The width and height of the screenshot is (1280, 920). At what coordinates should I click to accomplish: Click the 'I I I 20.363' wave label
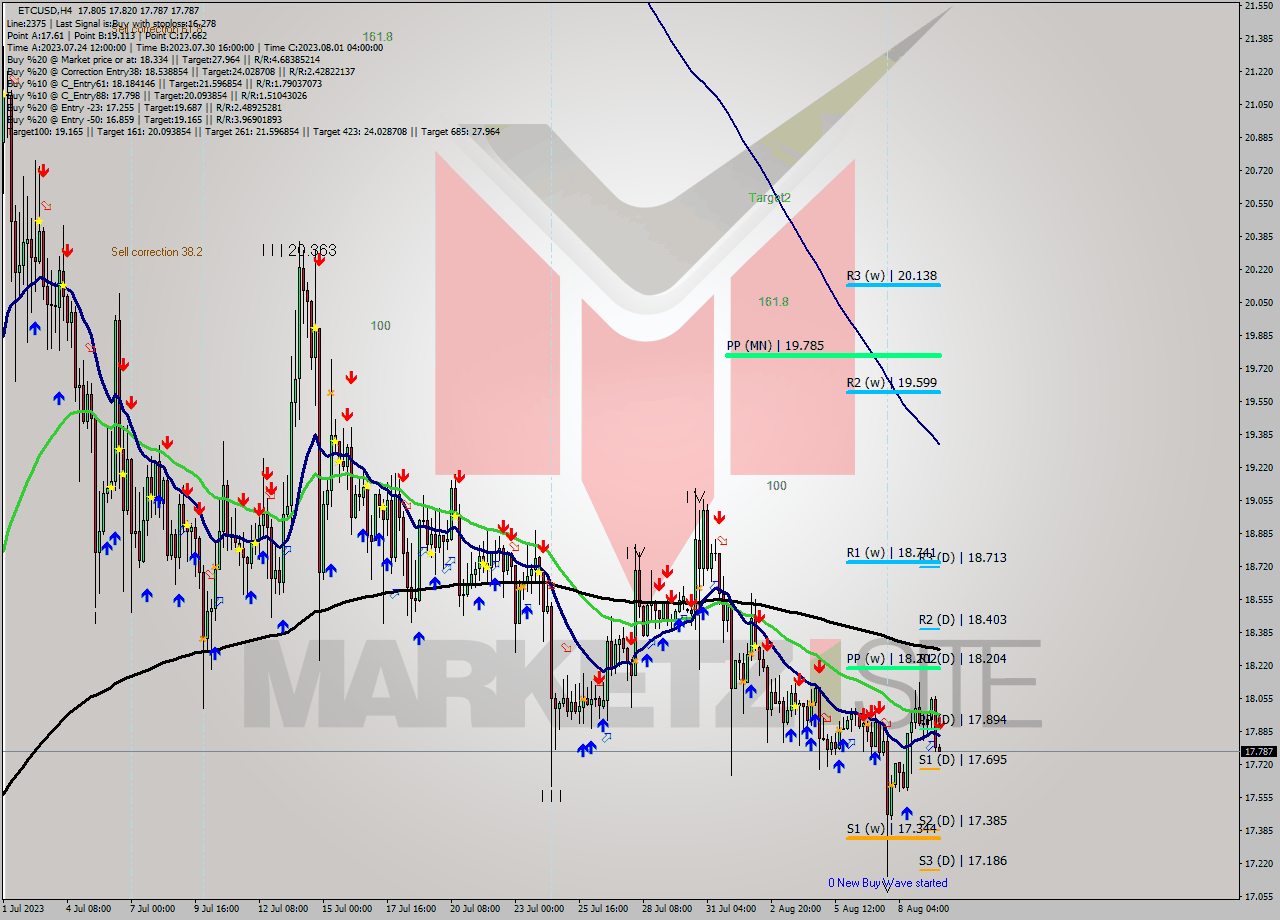point(298,250)
